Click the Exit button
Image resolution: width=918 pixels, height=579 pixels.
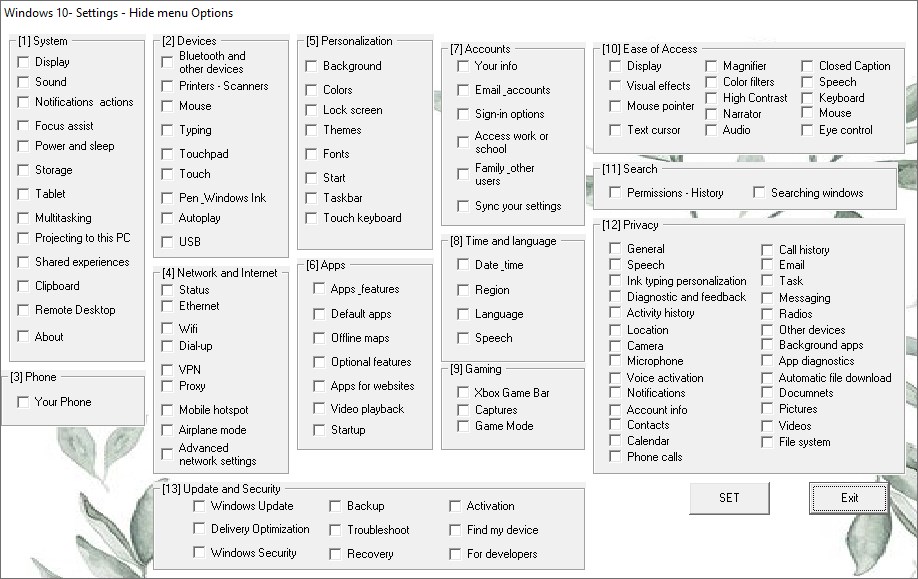[849, 498]
